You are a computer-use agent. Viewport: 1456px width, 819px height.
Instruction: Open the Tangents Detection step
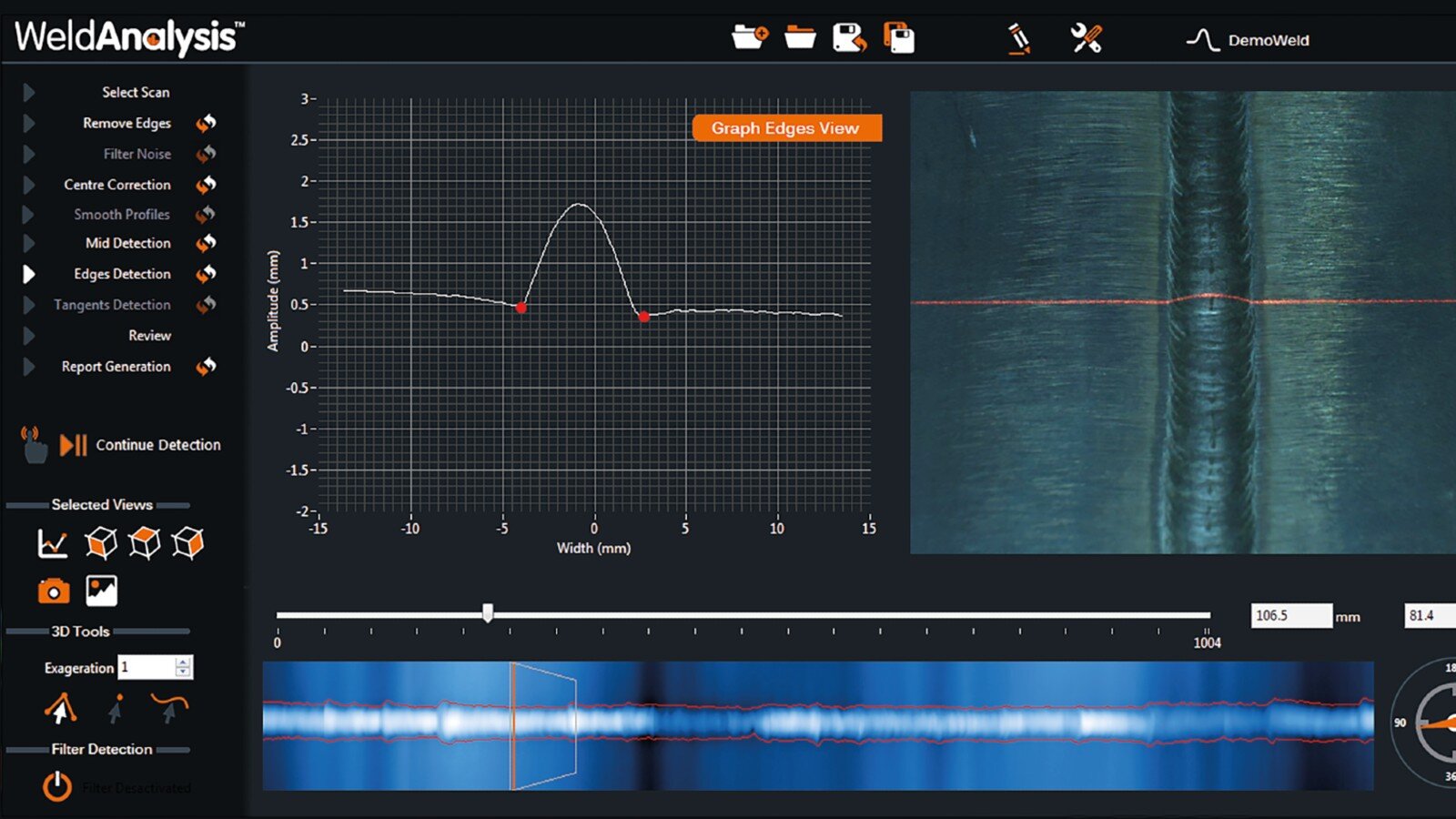tap(112, 305)
